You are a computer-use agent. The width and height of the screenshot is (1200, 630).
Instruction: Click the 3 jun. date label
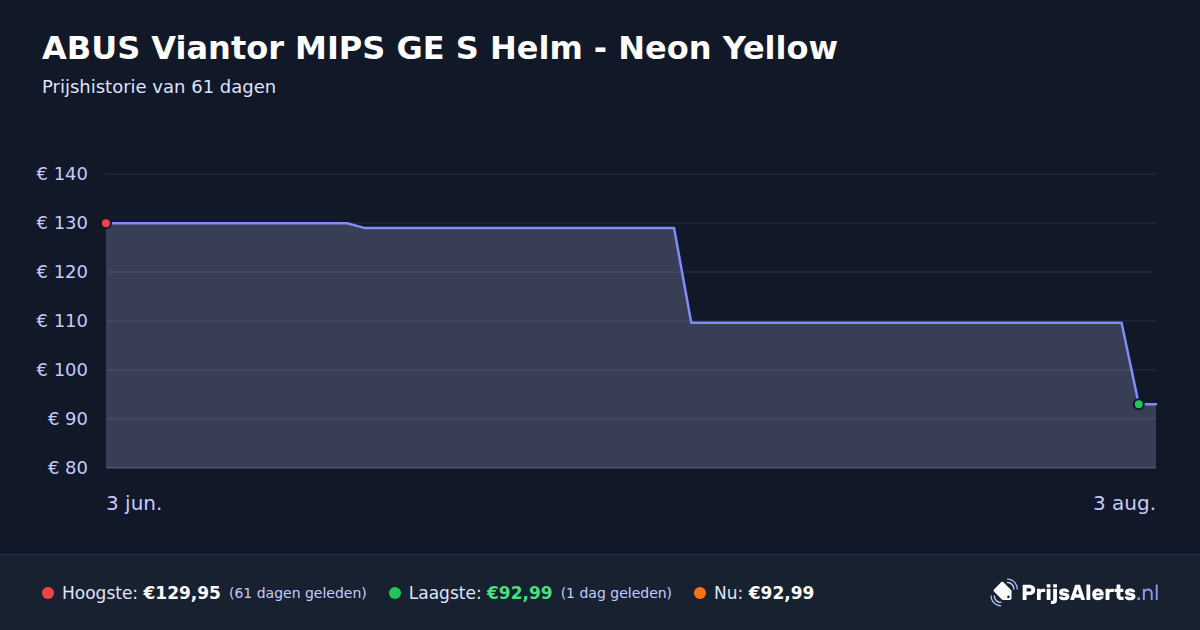(x=134, y=504)
